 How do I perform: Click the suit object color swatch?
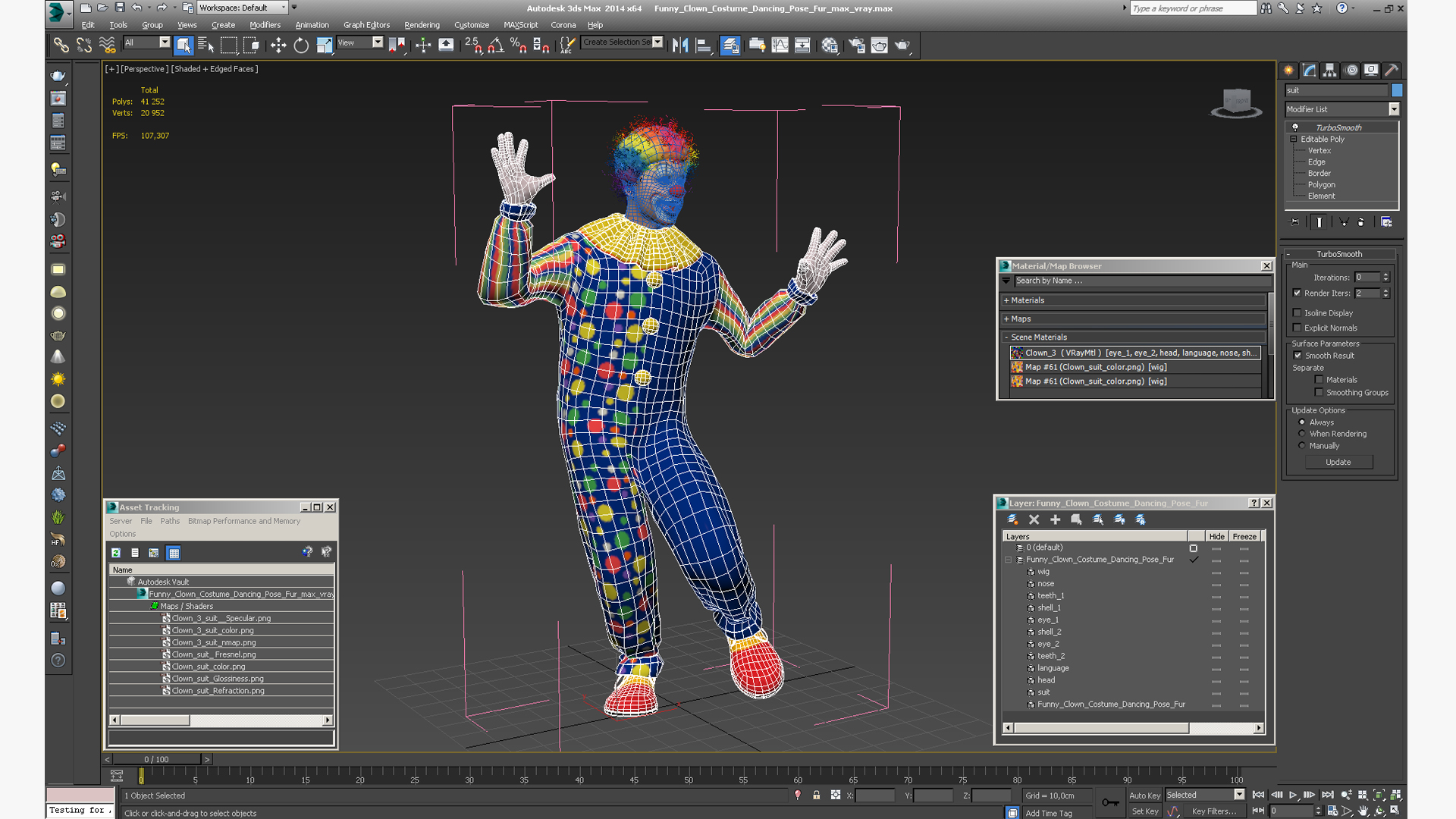(1397, 89)
